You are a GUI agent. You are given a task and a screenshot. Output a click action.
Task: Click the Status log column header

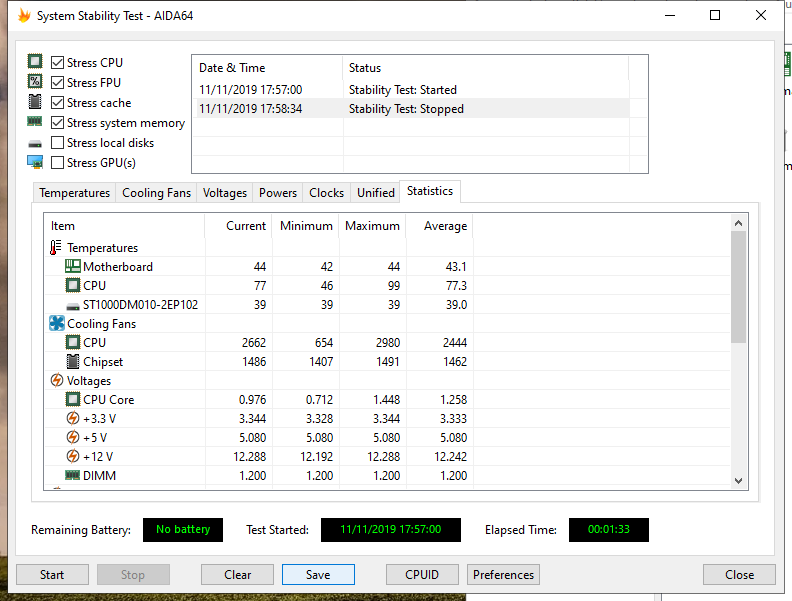(486, 68)
